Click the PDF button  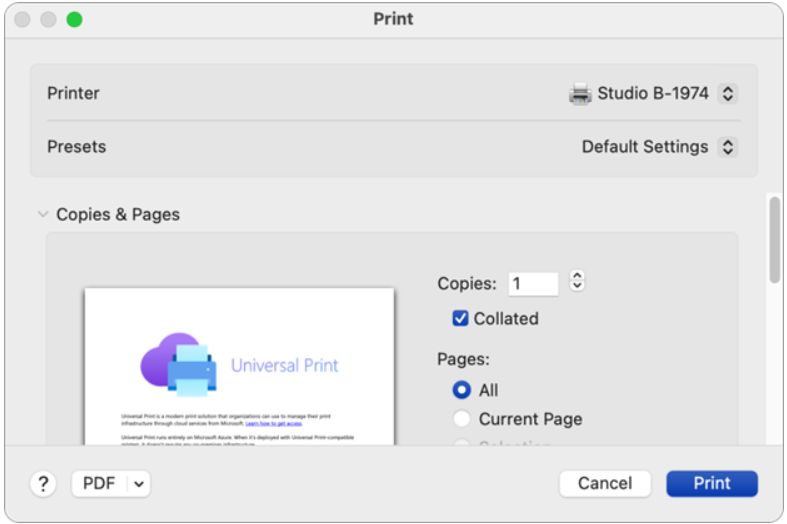(99, 484)
